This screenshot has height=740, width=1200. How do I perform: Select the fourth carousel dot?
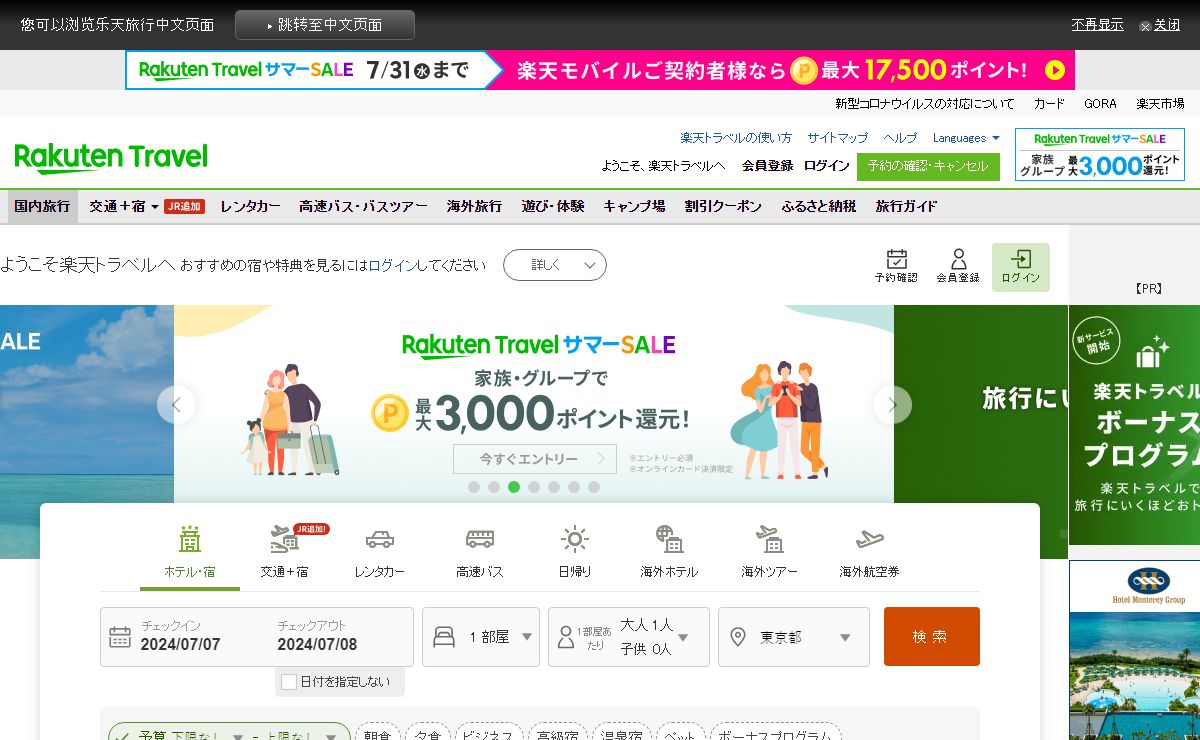click(x=534, y=487)
